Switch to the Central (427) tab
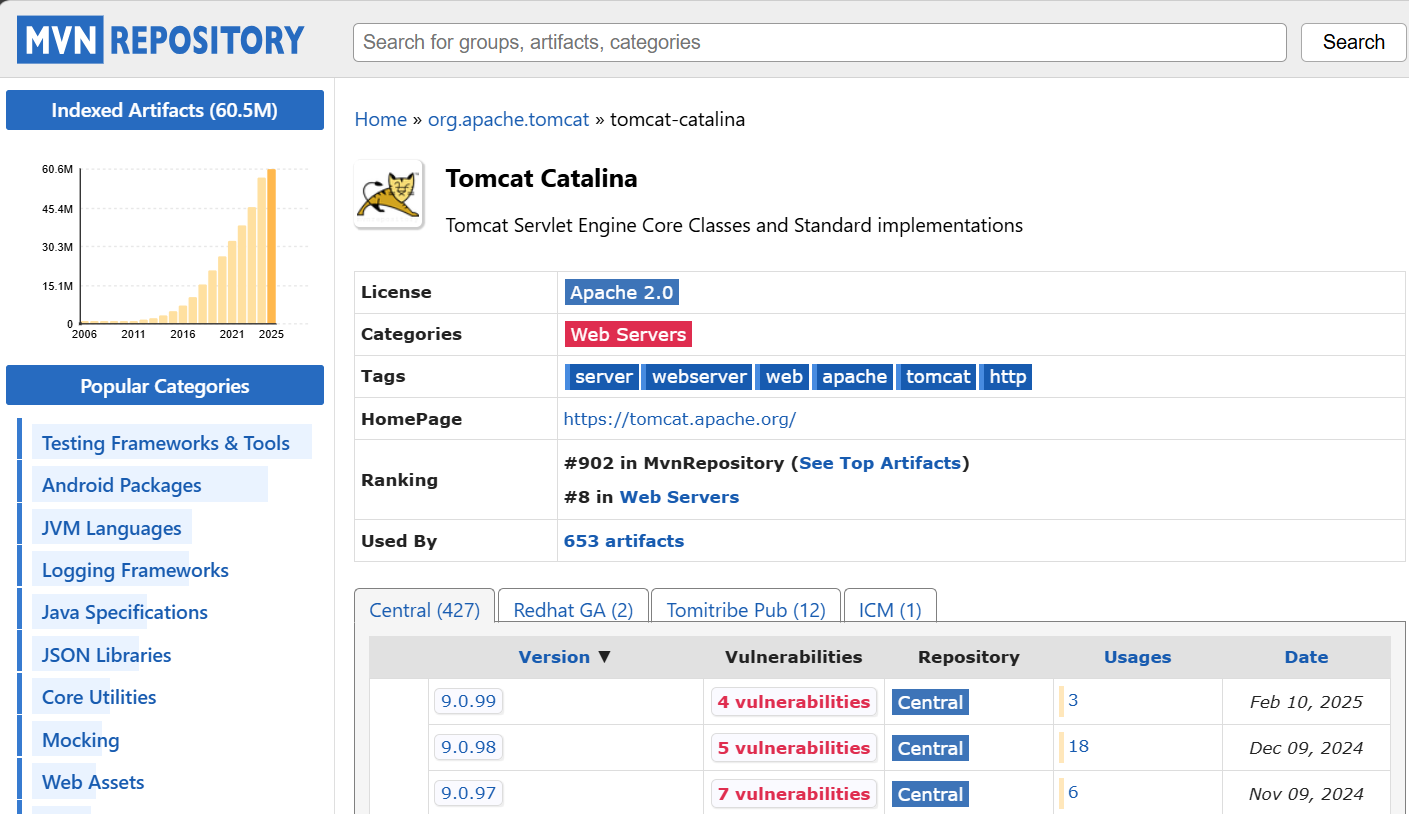Screen dimensions: 1409x814 tap(425, 609)
